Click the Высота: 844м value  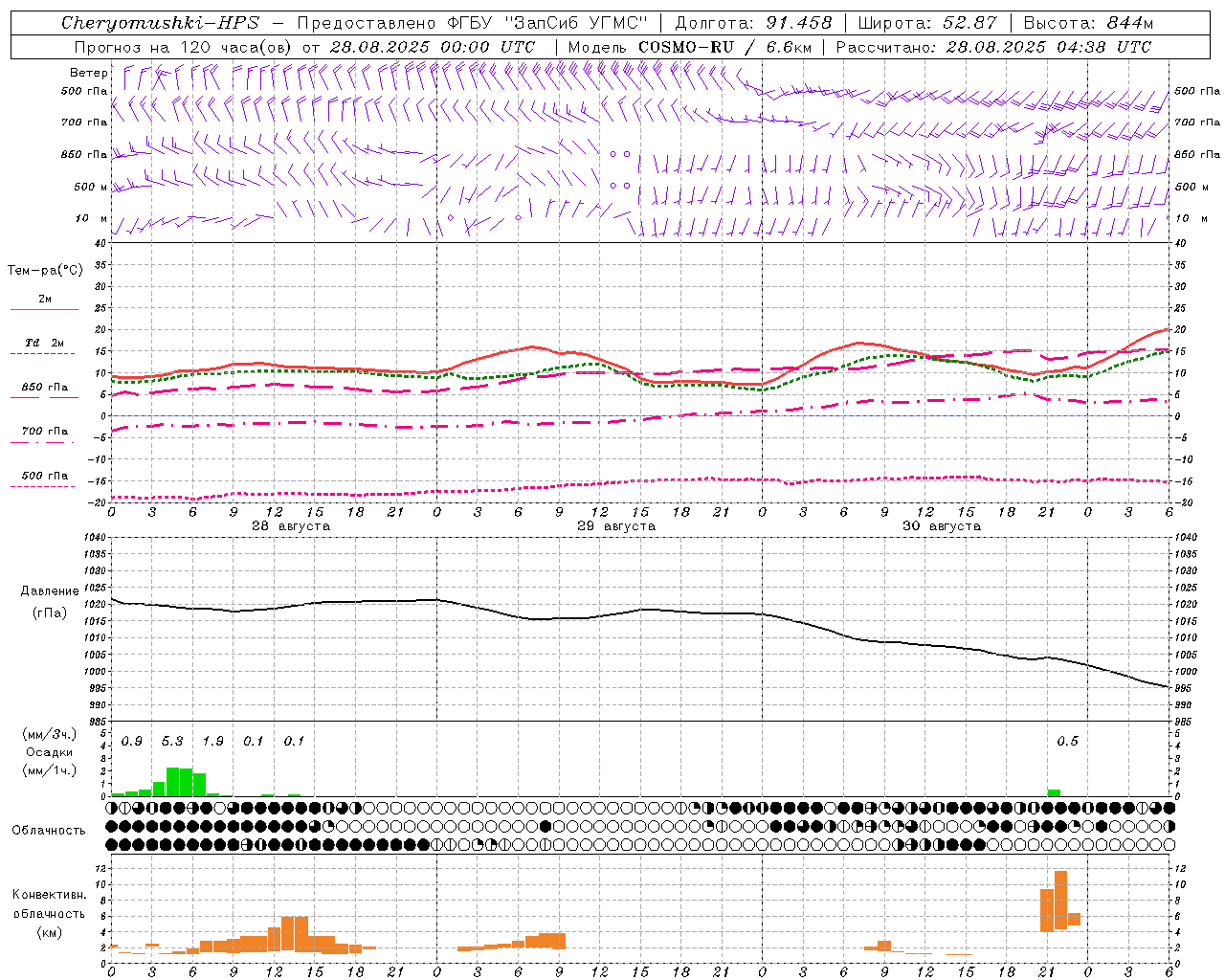click(1088, 23)
